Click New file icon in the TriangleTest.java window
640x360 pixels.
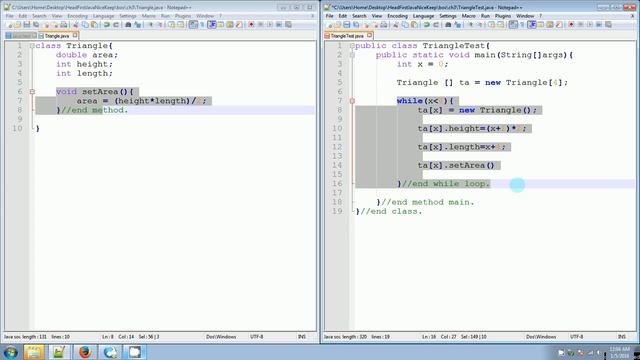[x=329, y=25]
